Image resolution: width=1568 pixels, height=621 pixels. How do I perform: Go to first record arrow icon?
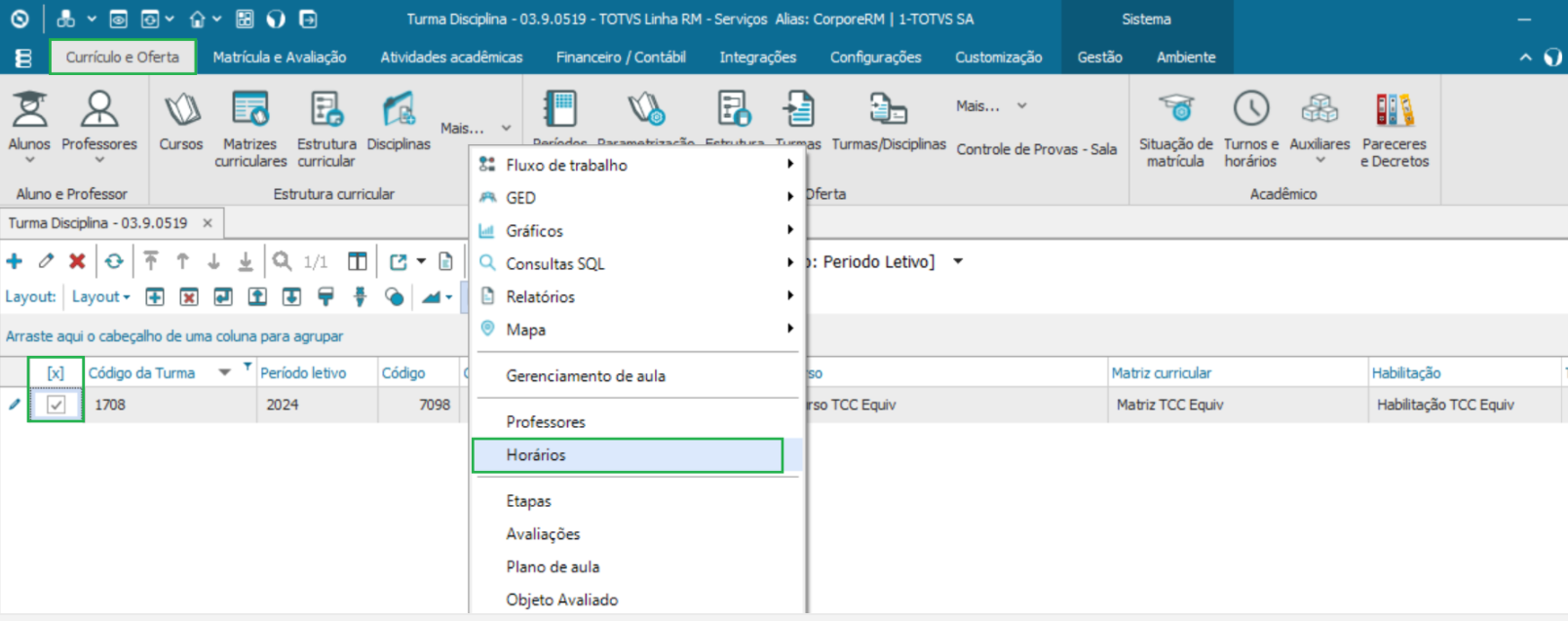pos(151,261)
